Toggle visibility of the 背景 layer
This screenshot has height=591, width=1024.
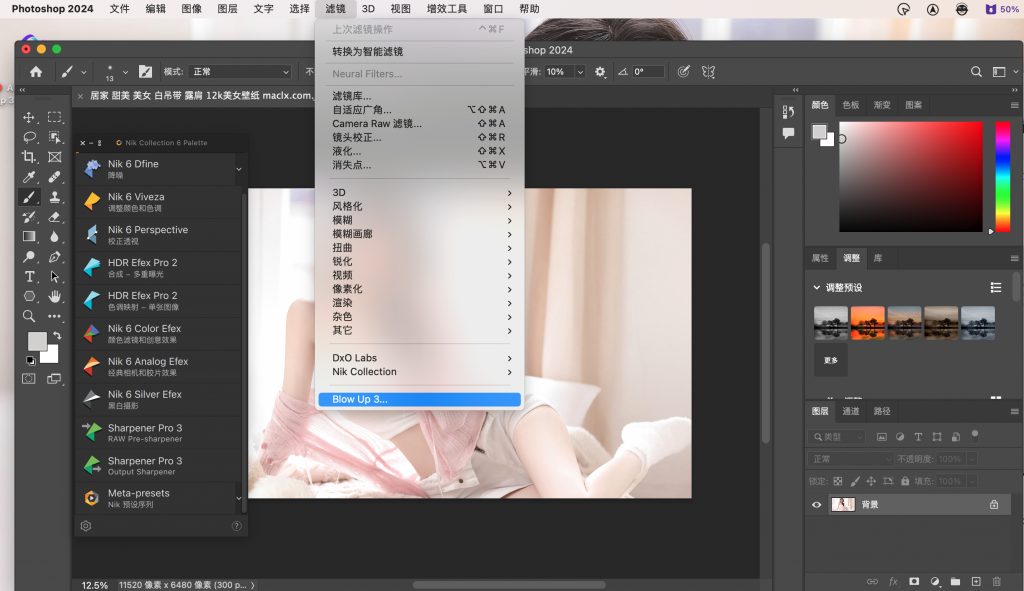tap(815, 504)
